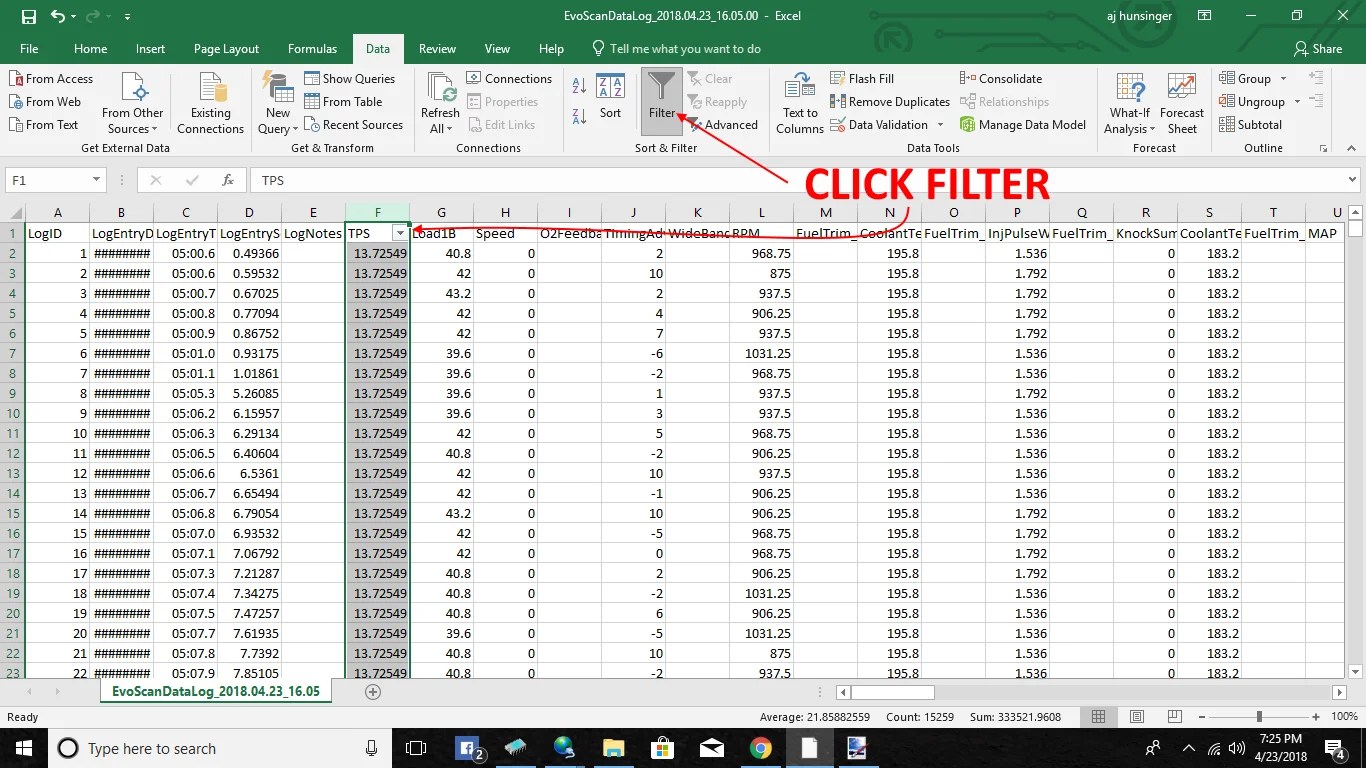The width and height of the screenshot is (1366, 768).
Task: Click the zoom slider handle
Action: point(1258,717)
